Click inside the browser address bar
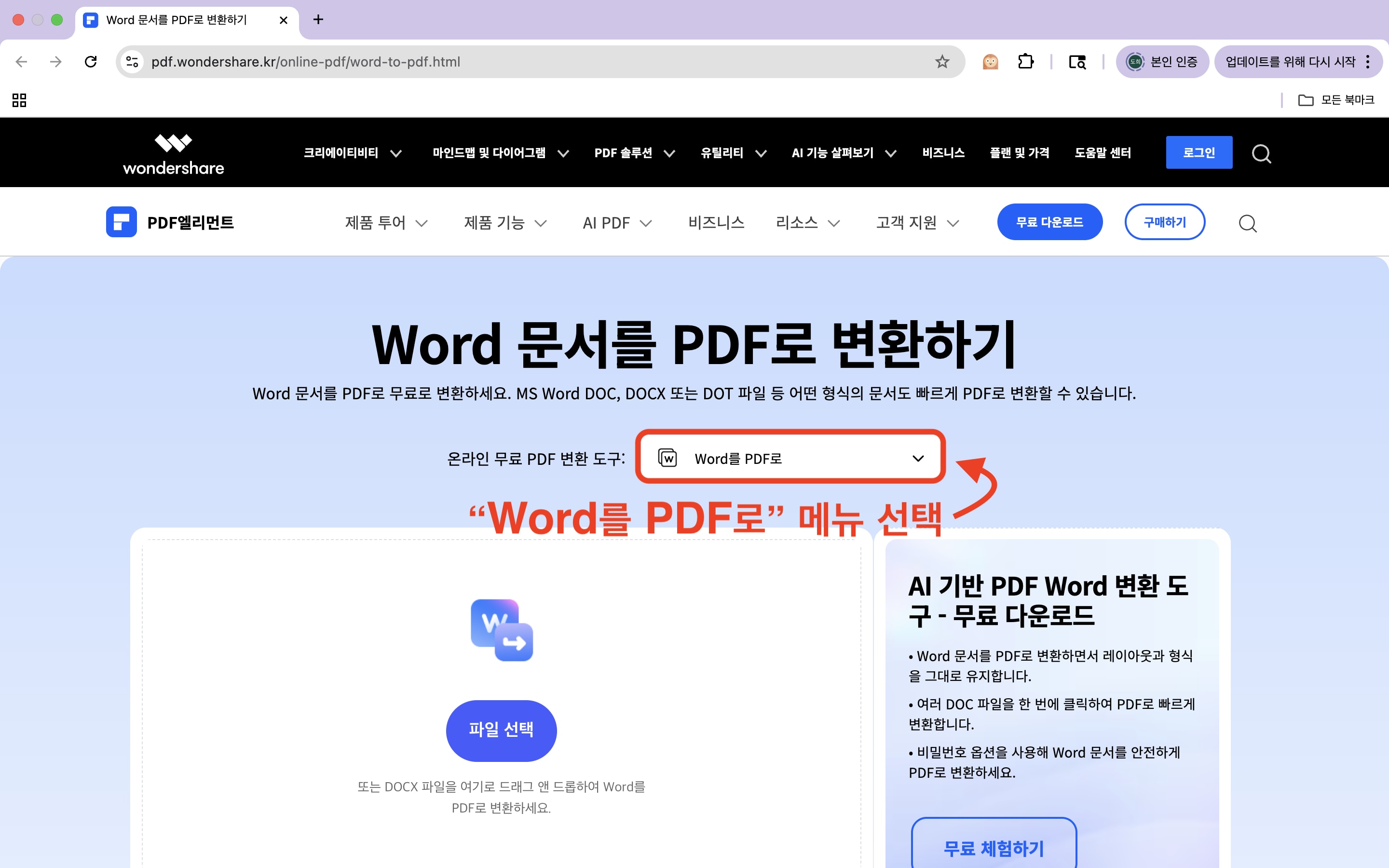The image size is (1389, 868). click(x=517, y=61)
